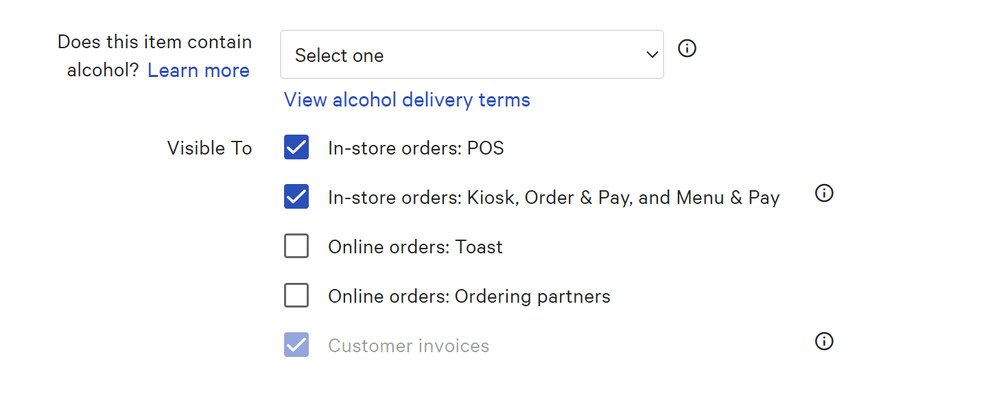Click the 'Online orders: Toast' label text
This screenshot has width=999, height=401.
[415, 247]
